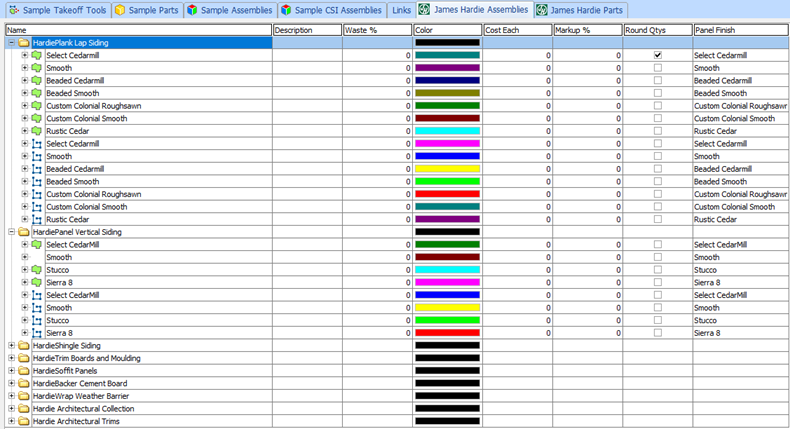Click the HardieShingle Siding folder icon
790x429 pixels.
pos(24,345)
